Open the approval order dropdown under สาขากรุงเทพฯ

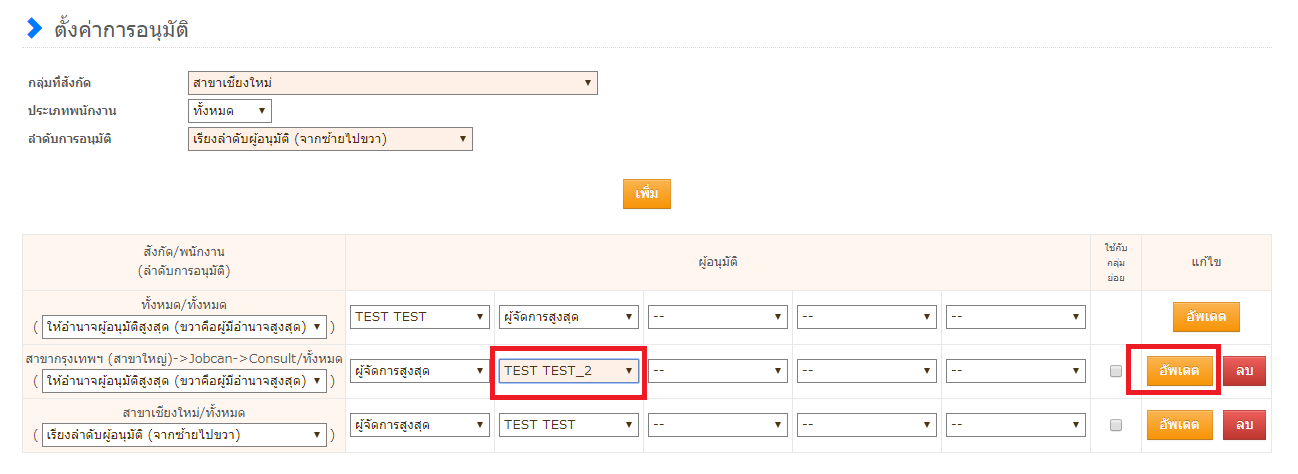point(184,381)
